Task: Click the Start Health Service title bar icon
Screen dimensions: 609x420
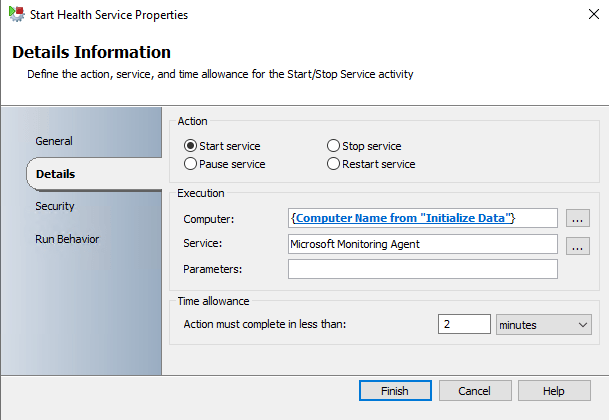Action: click(16, 15)
